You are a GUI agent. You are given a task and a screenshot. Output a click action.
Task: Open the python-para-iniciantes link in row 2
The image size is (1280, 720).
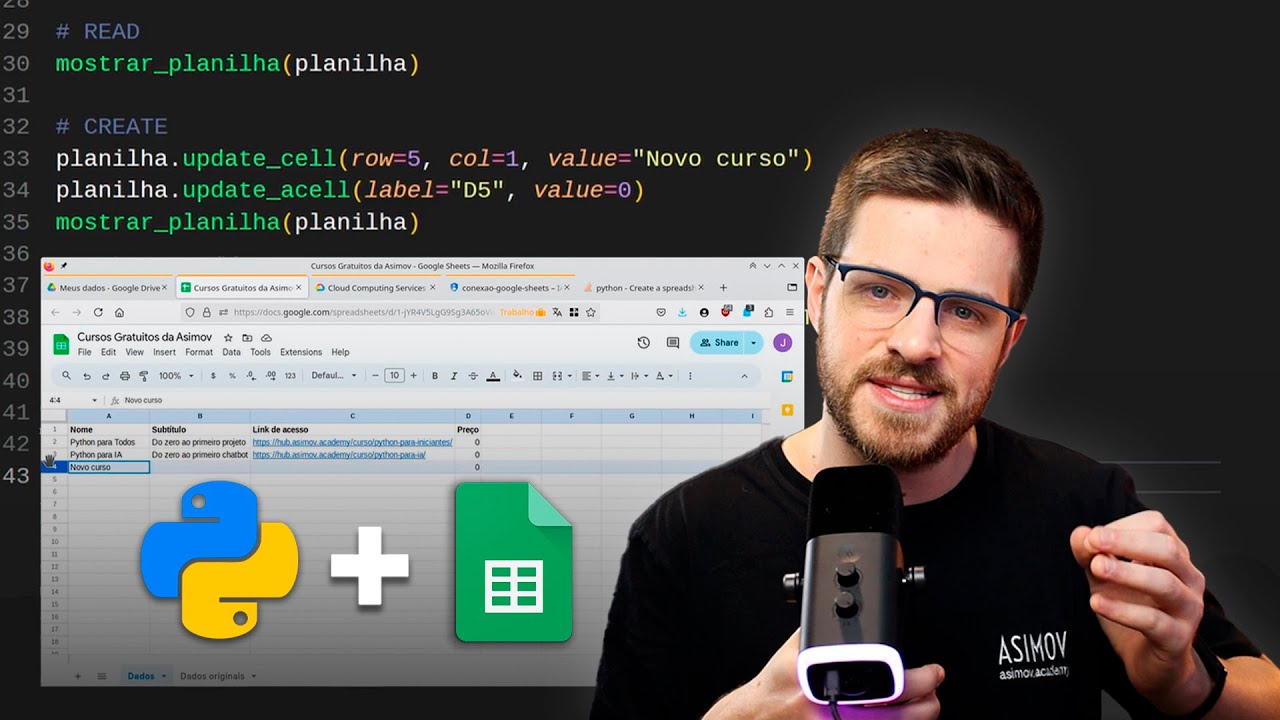click(352, 442)
